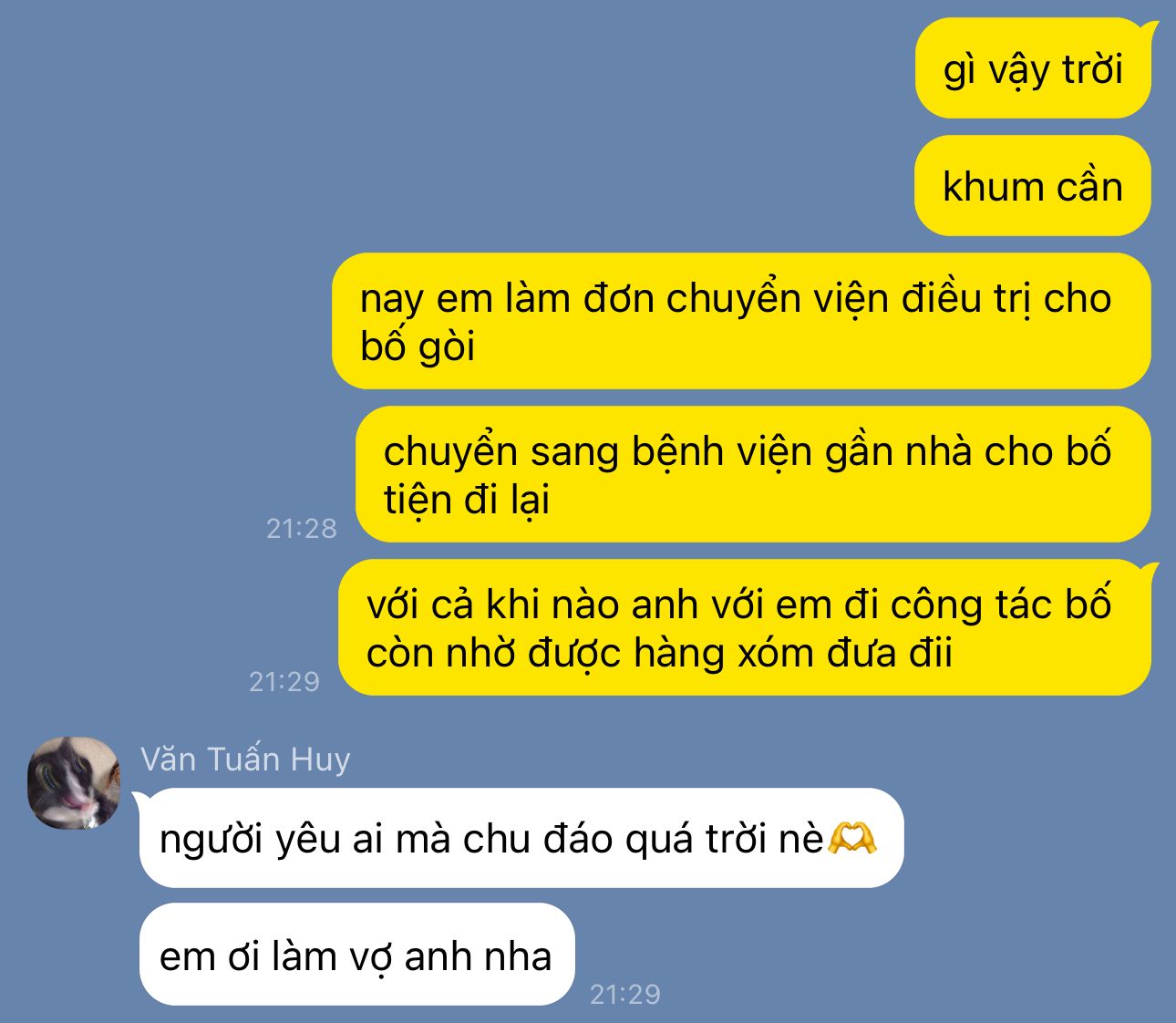Click the 21:29 timestamp beside the yellow message

tap(284, 681)
